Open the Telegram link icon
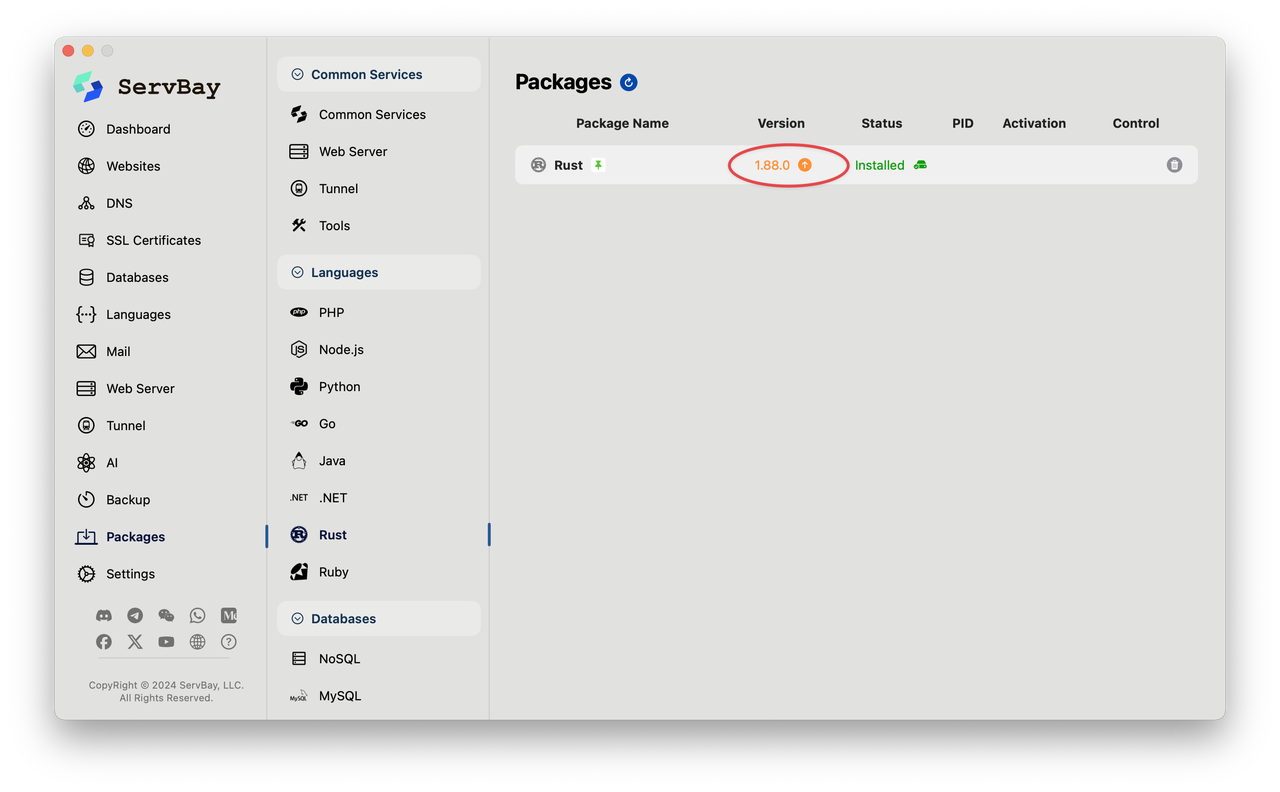The width and height of the screenshot is (1280, 792). tap(135, 616)
